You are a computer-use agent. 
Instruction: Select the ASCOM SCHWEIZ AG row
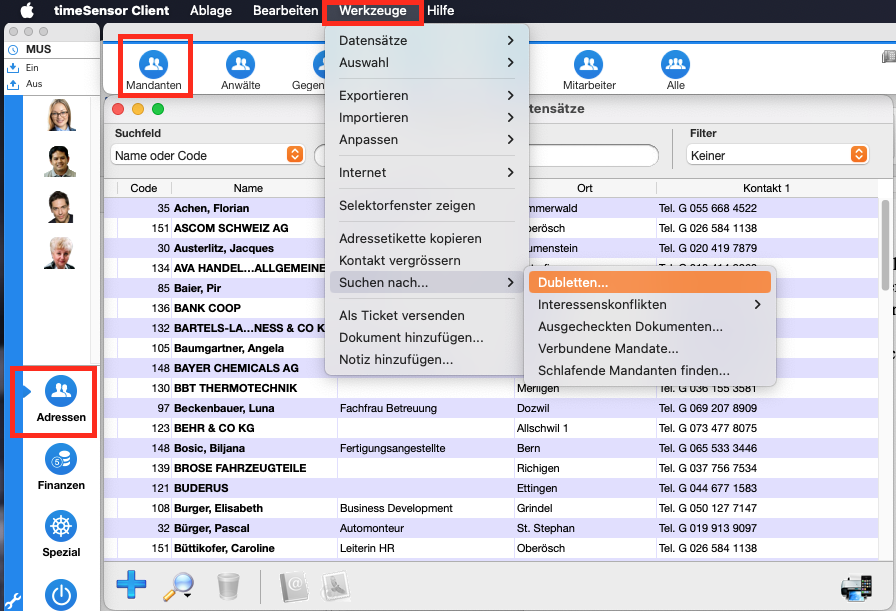coord(491,228)
